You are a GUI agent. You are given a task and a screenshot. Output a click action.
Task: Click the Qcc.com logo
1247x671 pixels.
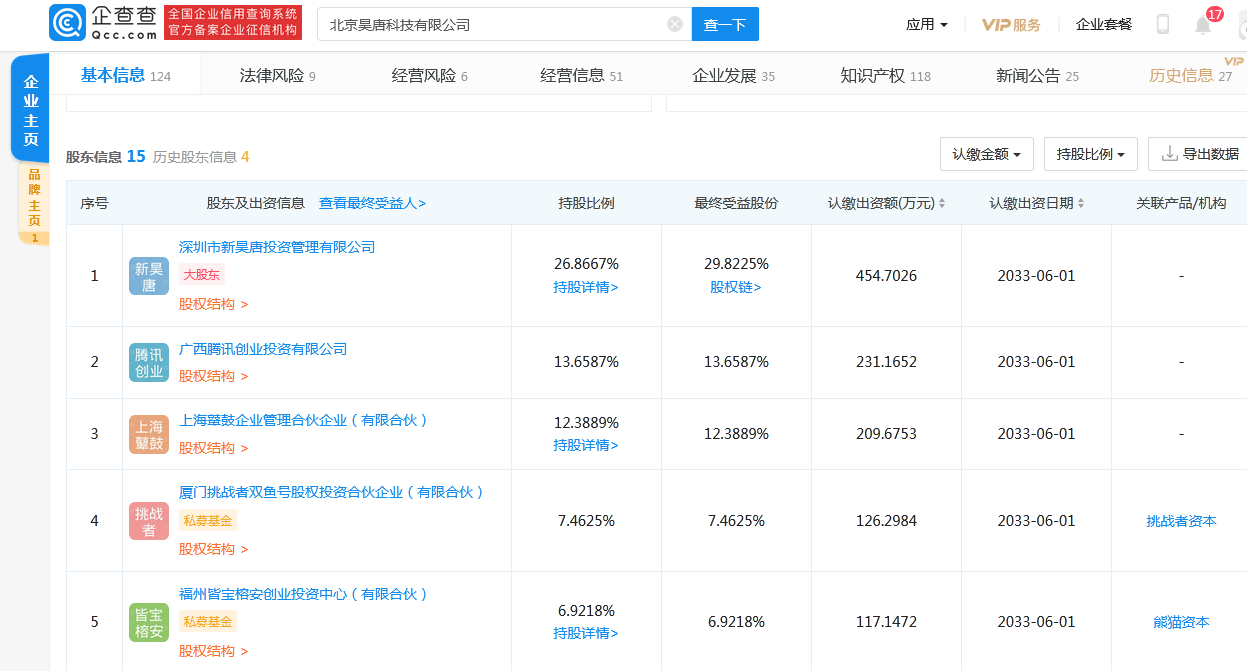103,24
